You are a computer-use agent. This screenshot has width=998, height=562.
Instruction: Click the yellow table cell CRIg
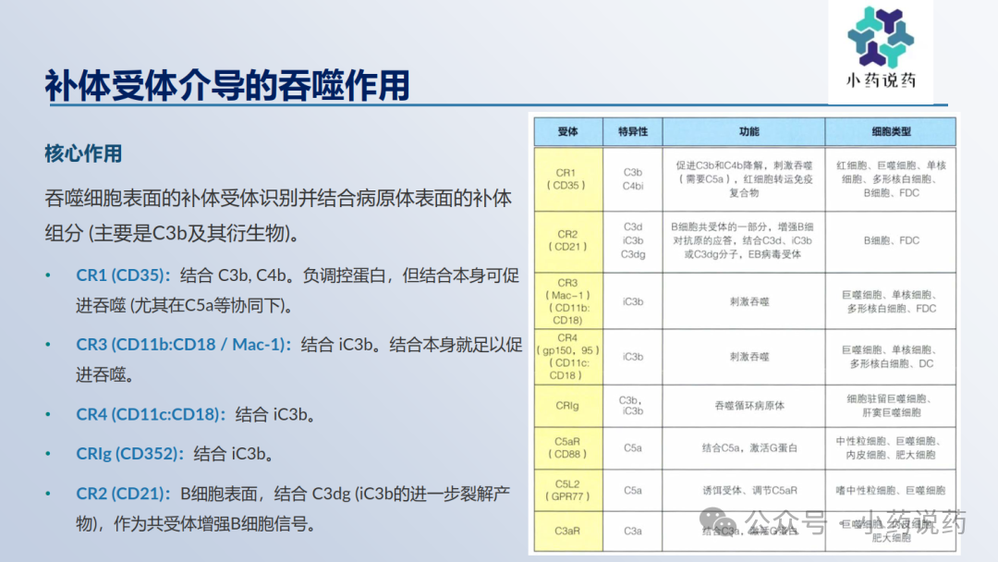[x=568, y=405]
